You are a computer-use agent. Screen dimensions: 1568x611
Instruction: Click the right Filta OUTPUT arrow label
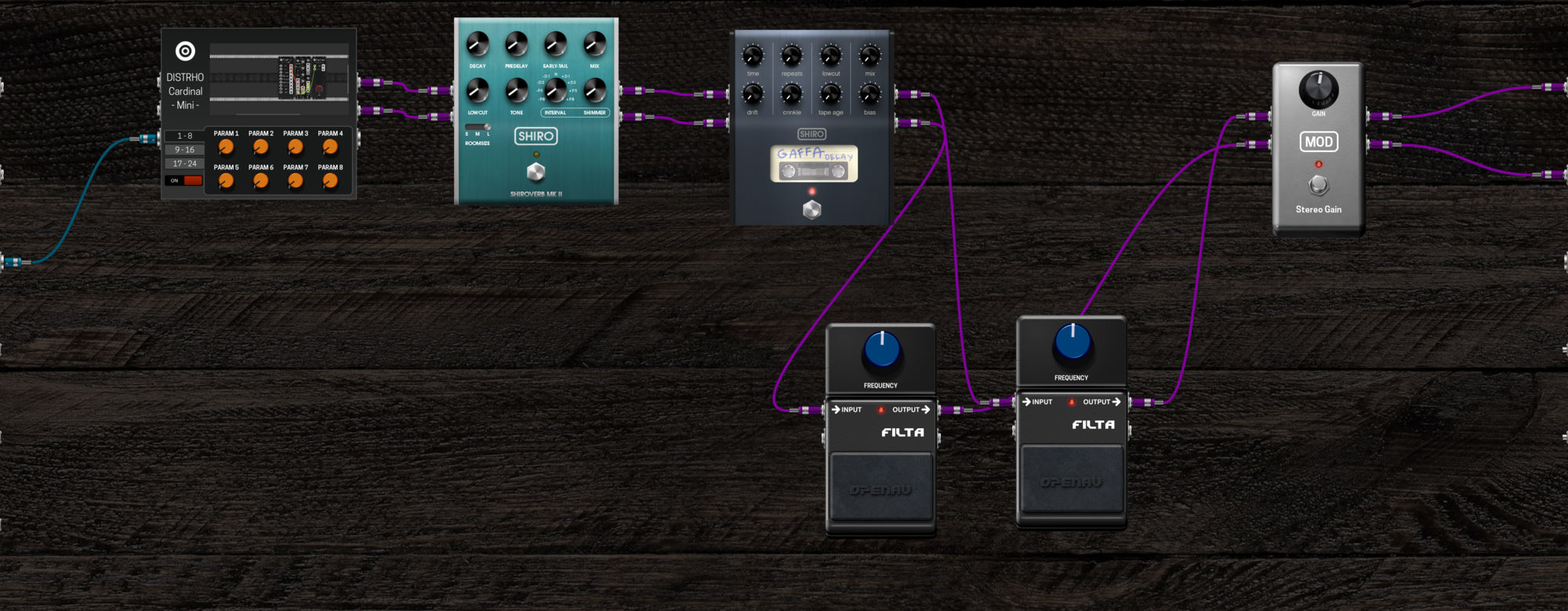[x=1102, y=402]
